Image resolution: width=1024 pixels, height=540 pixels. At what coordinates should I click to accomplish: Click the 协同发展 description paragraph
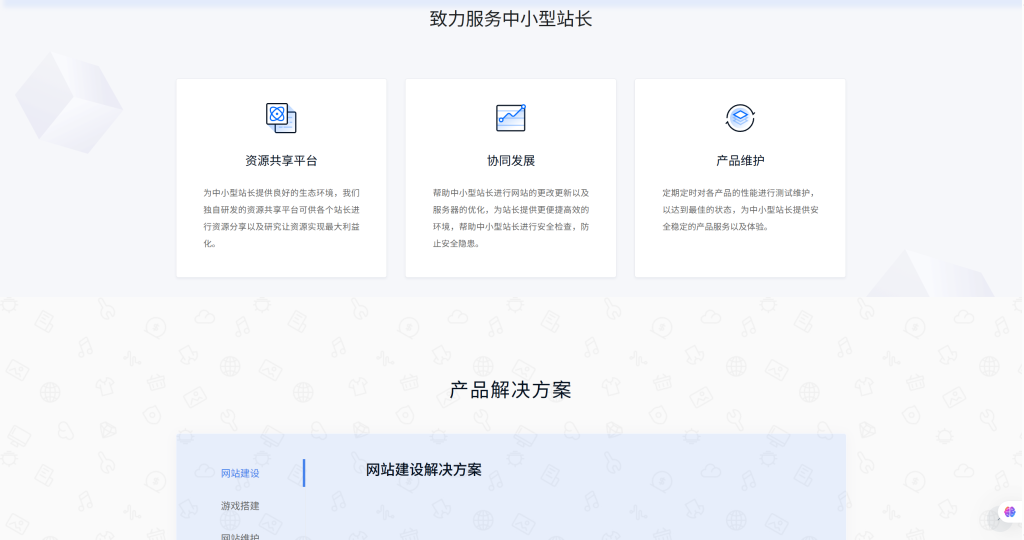511,218
